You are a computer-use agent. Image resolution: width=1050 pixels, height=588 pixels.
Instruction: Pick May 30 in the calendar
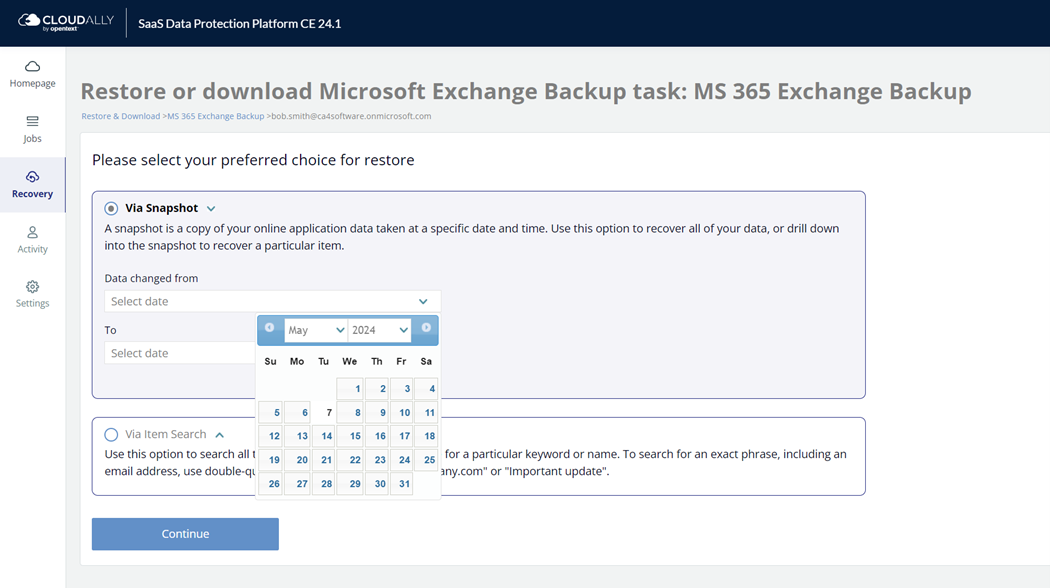coord(377,484)
